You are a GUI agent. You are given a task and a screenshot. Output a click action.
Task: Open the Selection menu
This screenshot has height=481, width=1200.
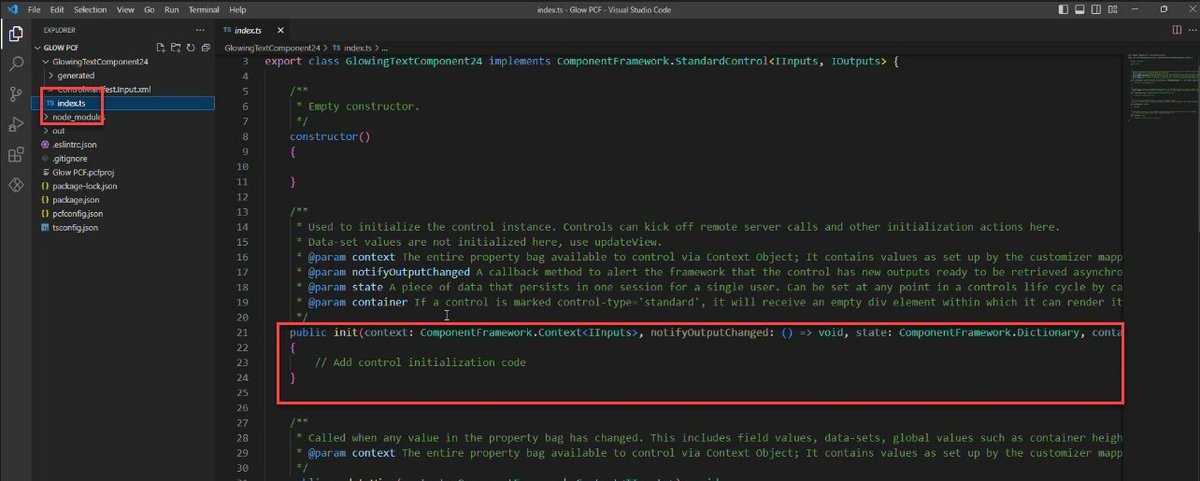(x=89, y=9)
